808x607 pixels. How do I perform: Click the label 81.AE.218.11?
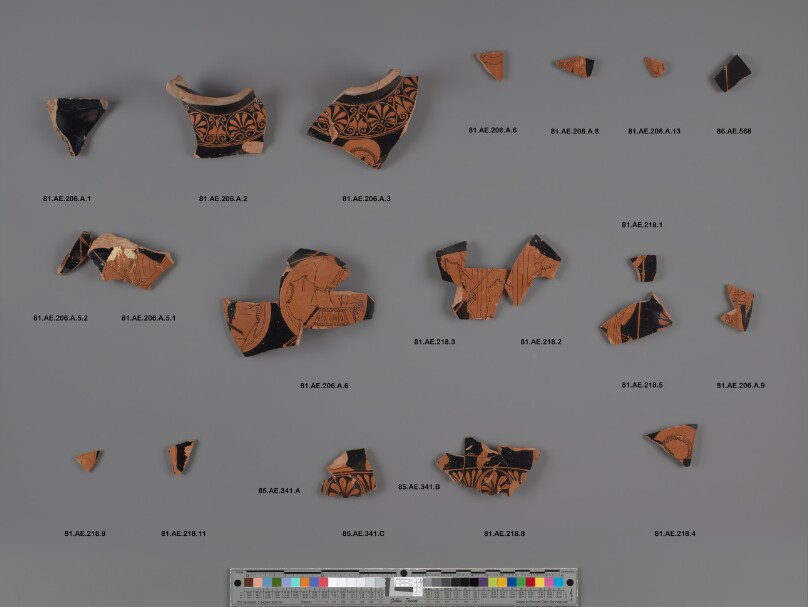pos(183,533)
